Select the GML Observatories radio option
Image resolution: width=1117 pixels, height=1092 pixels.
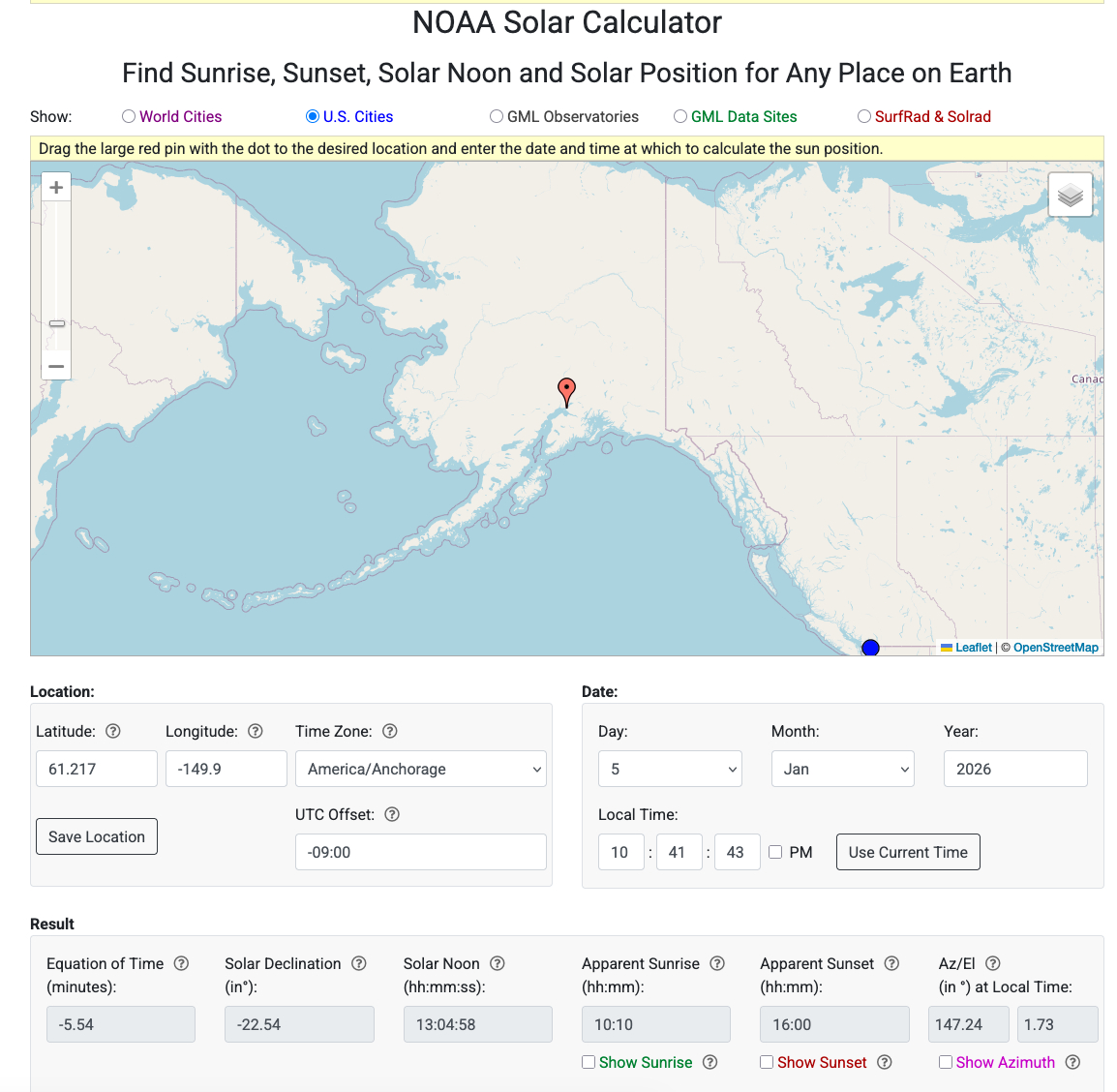click(x=497, y=116)
